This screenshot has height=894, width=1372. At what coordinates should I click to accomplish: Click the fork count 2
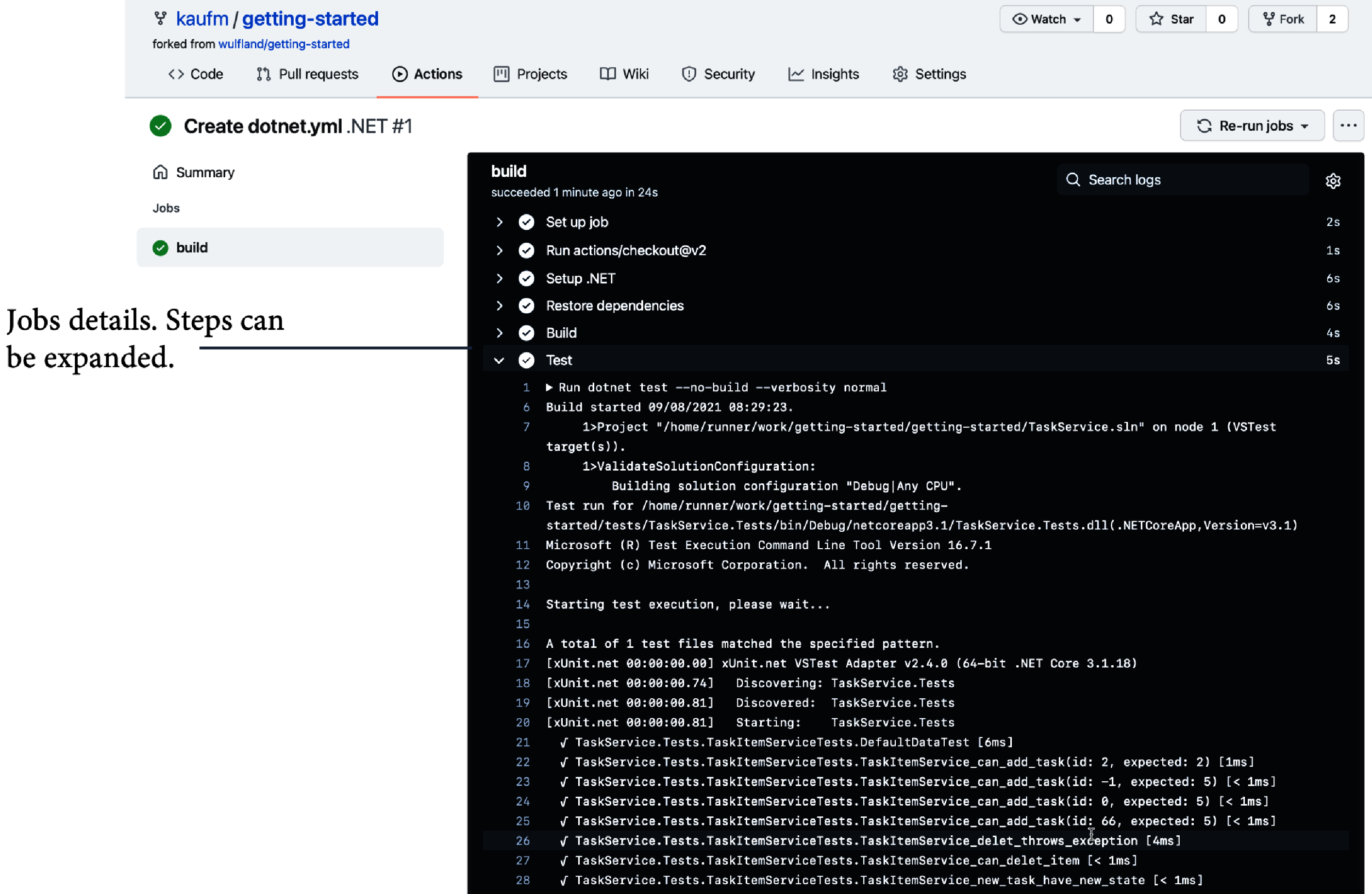click(x=1332, y=19)
